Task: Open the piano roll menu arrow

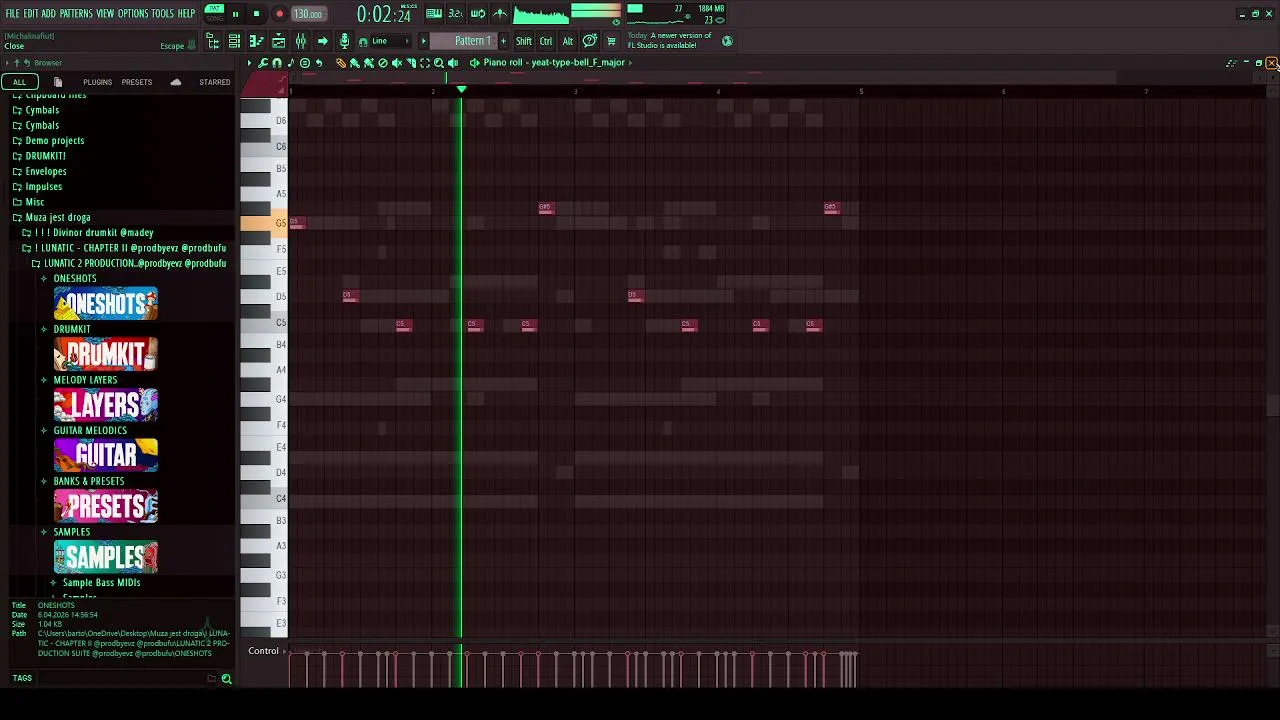Action: coord(250,63)
